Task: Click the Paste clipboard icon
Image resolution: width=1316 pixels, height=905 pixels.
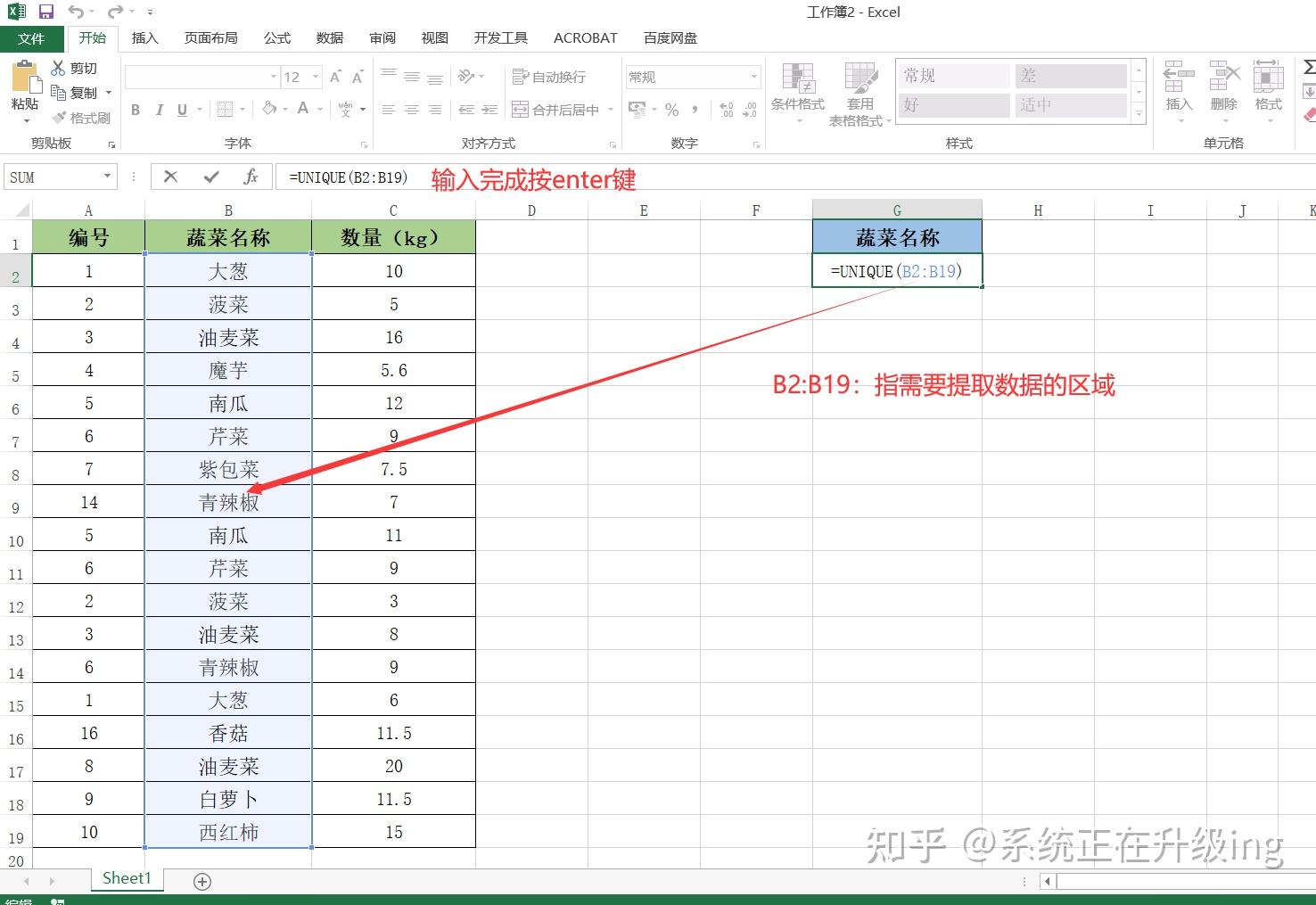Action: coord(25,78)
